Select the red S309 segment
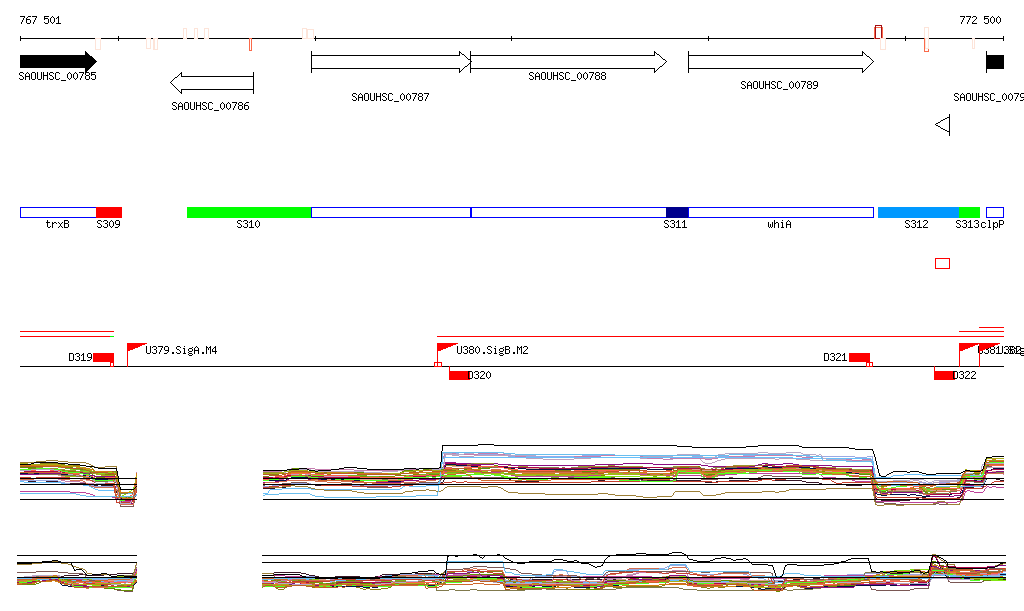Viewport: 1024px width, 611px height. (x=108, y=212)
